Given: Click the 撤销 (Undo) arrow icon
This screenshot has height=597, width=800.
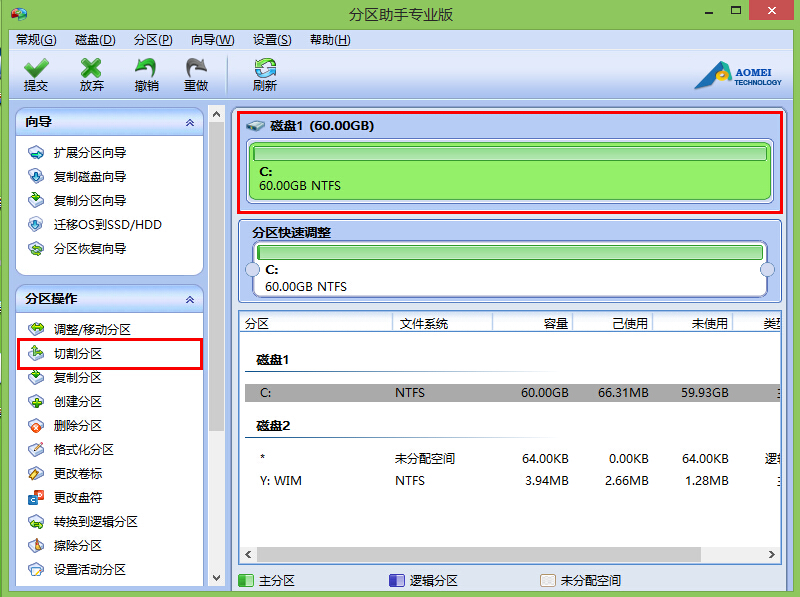Looking at the screenshot, I should 146,68.
